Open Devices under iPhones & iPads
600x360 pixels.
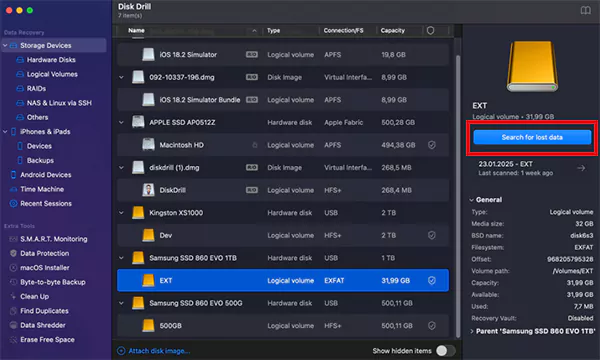pyautogui.click(x=39, y=146)
